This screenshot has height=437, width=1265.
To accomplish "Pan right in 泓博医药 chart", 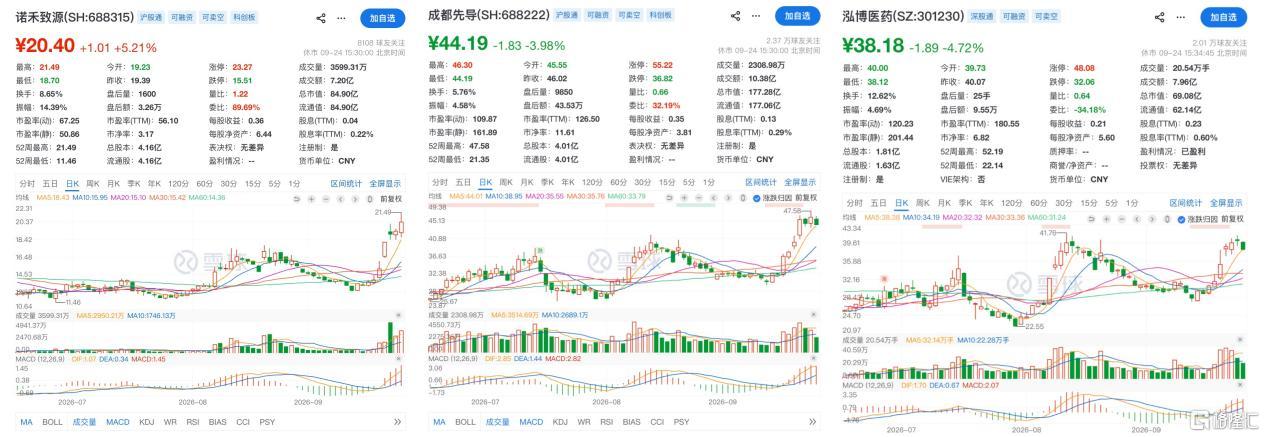I will [1152, 220].
